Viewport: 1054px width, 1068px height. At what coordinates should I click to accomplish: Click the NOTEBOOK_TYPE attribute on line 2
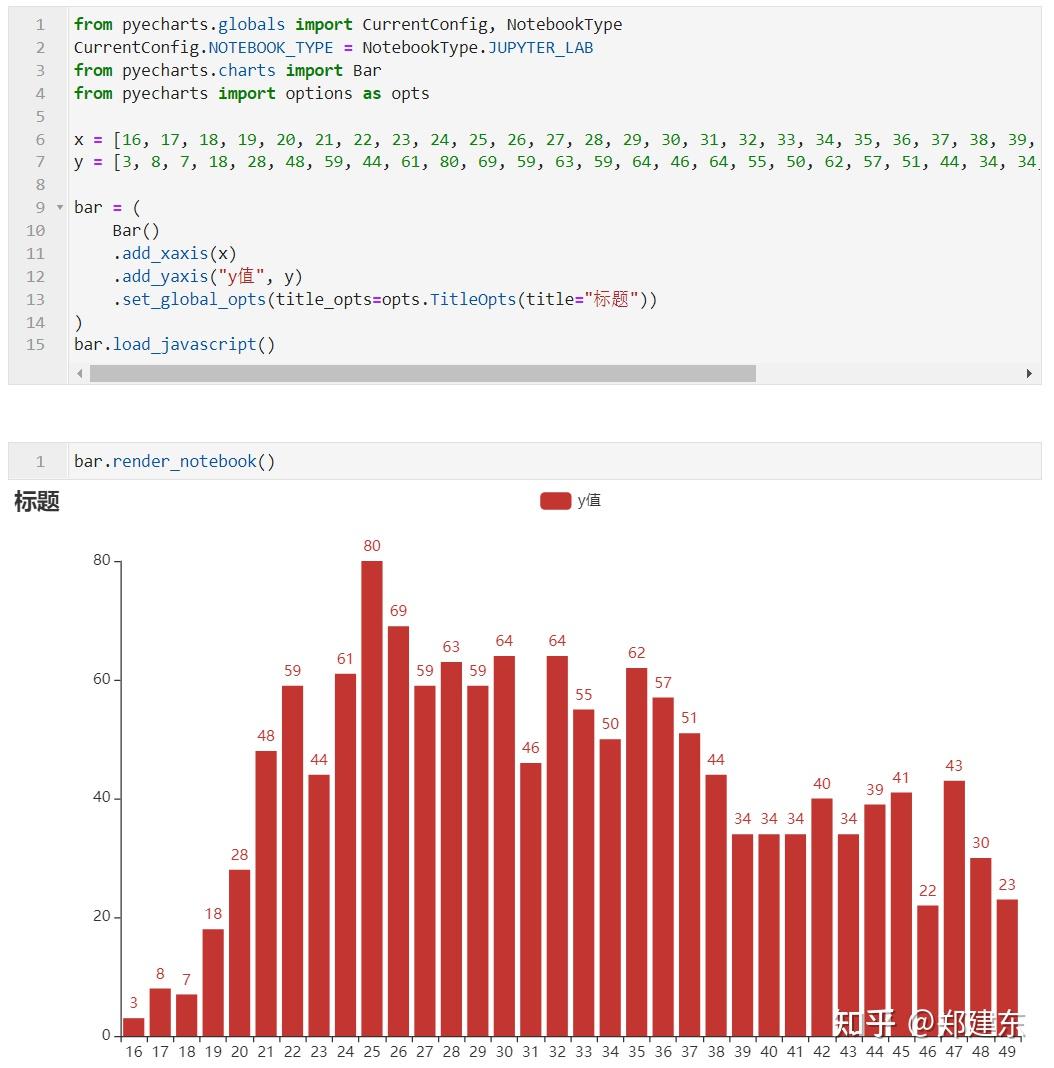270,48
